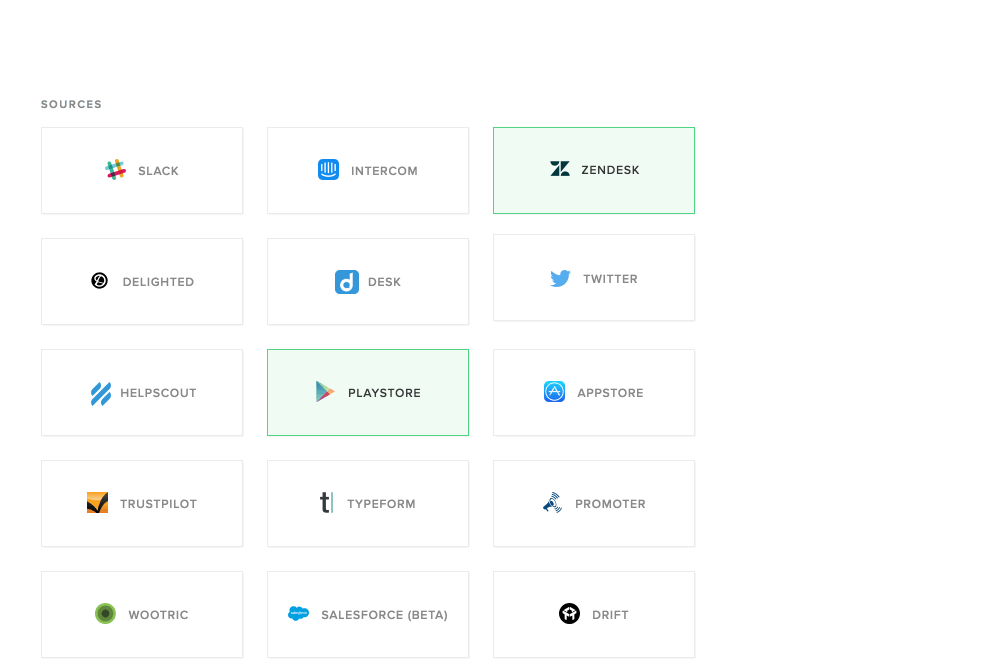Click the Intercom logo icon
Viewport: 986px width, 666px height.
[x=328, y=170]
